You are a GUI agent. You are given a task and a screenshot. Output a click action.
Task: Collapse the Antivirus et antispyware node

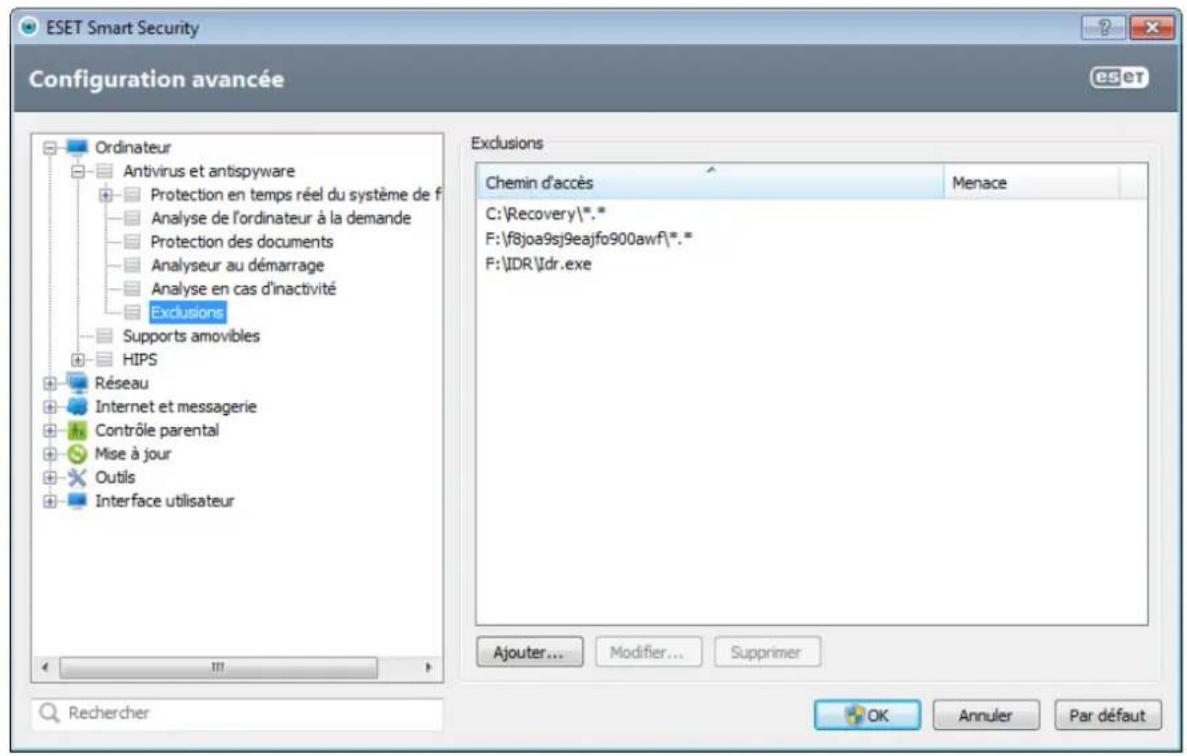[77, 171]
